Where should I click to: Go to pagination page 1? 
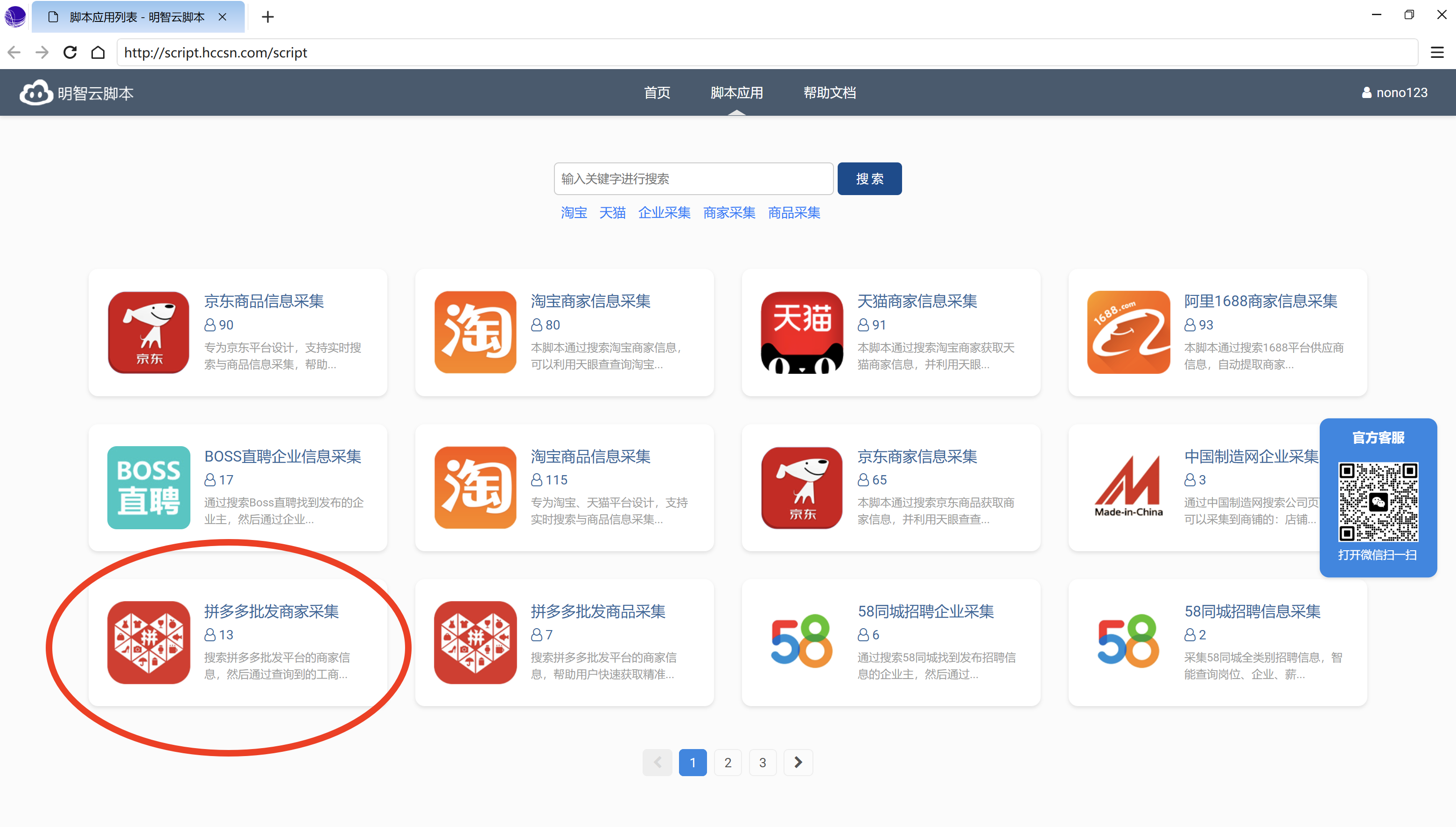click(x=692, y=762)
